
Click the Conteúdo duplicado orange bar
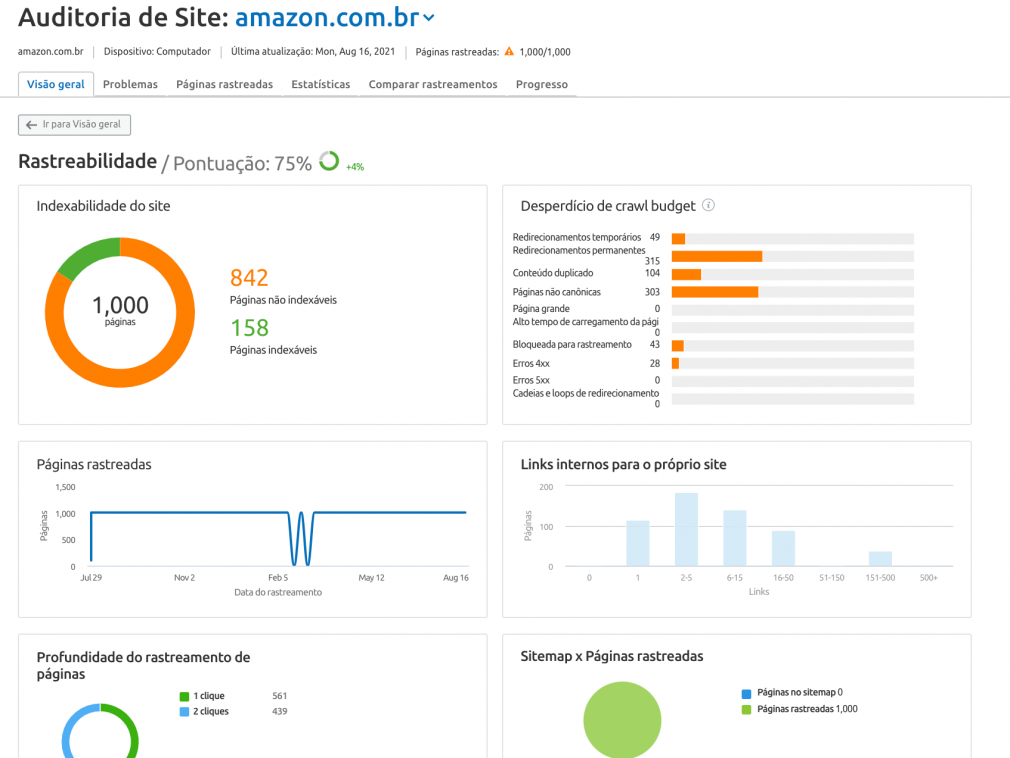[686, 274]
